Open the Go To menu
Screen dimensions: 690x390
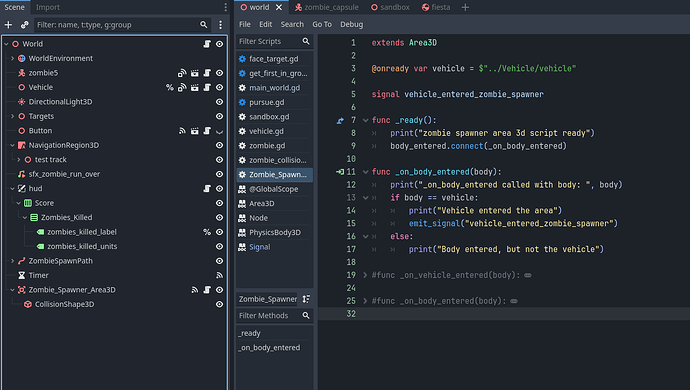click(322, 24)
